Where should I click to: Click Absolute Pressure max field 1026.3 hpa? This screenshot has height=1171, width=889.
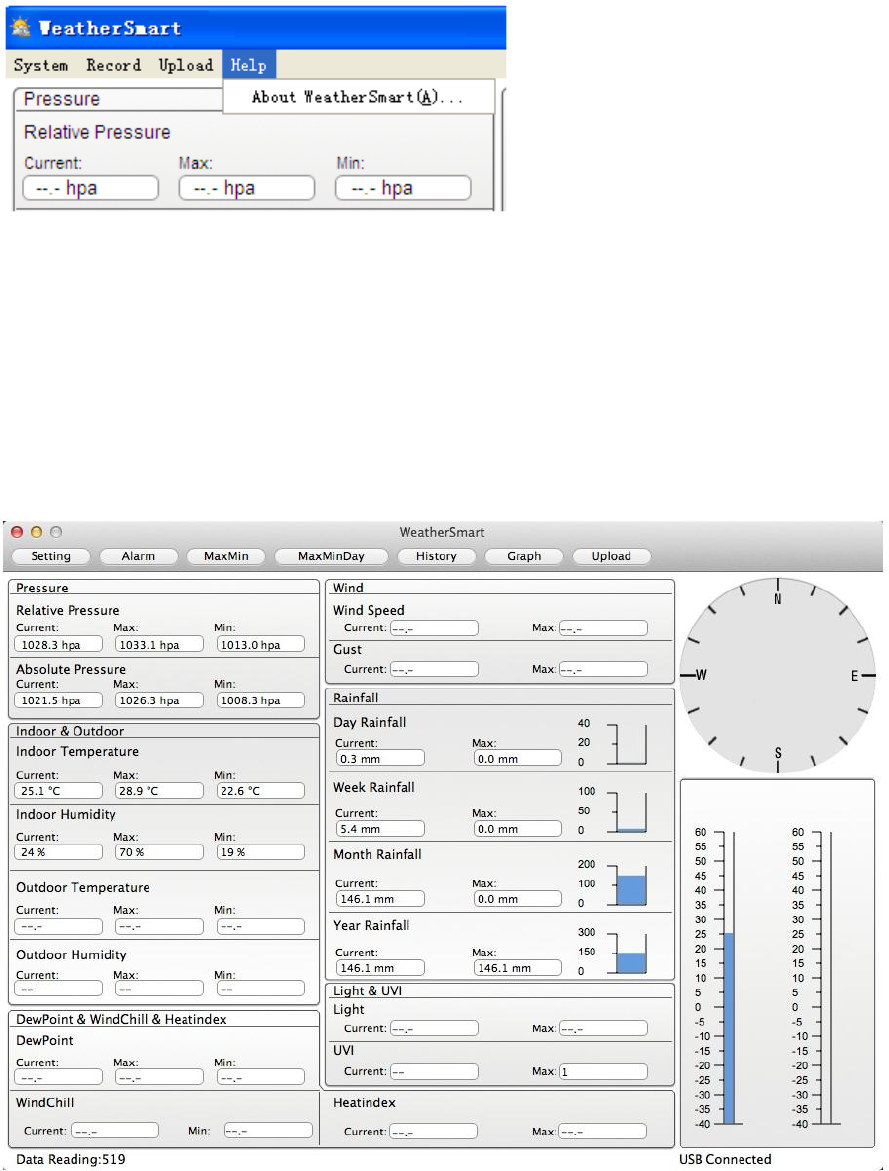tap(159, 701)
